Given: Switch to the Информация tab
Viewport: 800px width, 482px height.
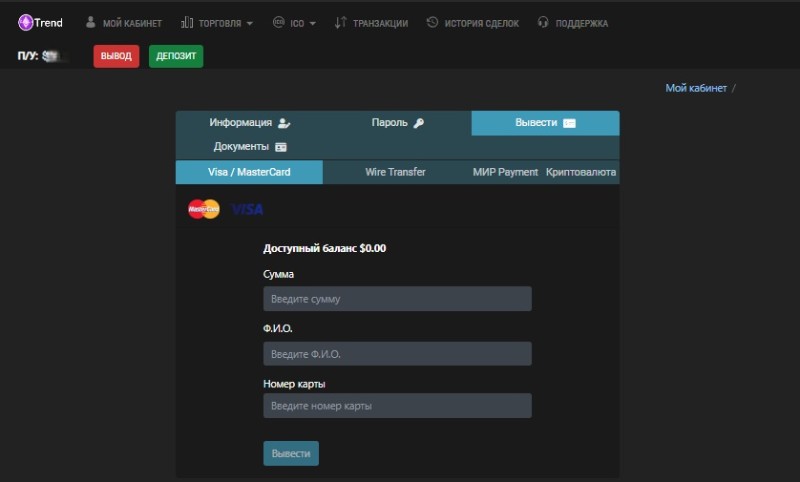Looking at the screenshot, I should coord(249,123).
